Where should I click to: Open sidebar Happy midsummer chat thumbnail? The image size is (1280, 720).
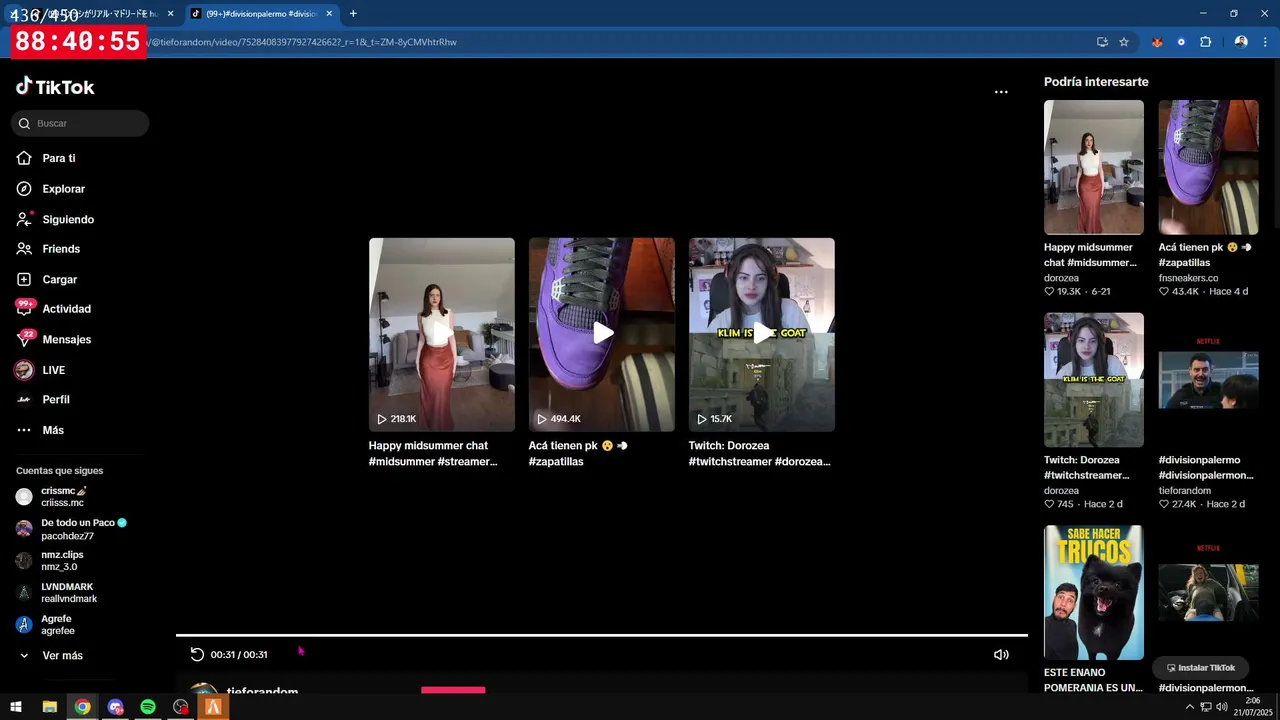click(1094, 167)
